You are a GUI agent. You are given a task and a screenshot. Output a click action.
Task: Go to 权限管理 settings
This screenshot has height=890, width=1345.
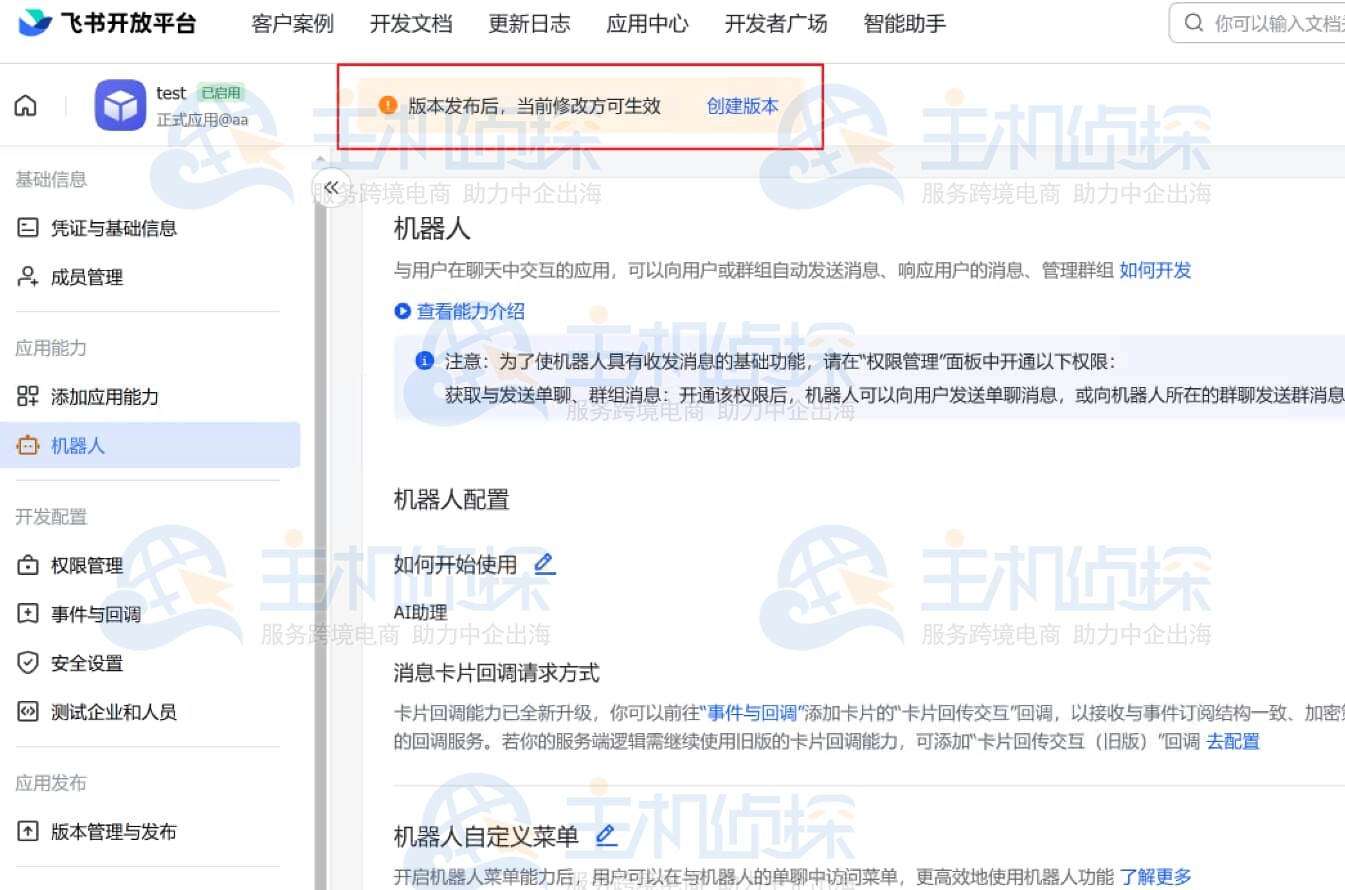(86, 566)
